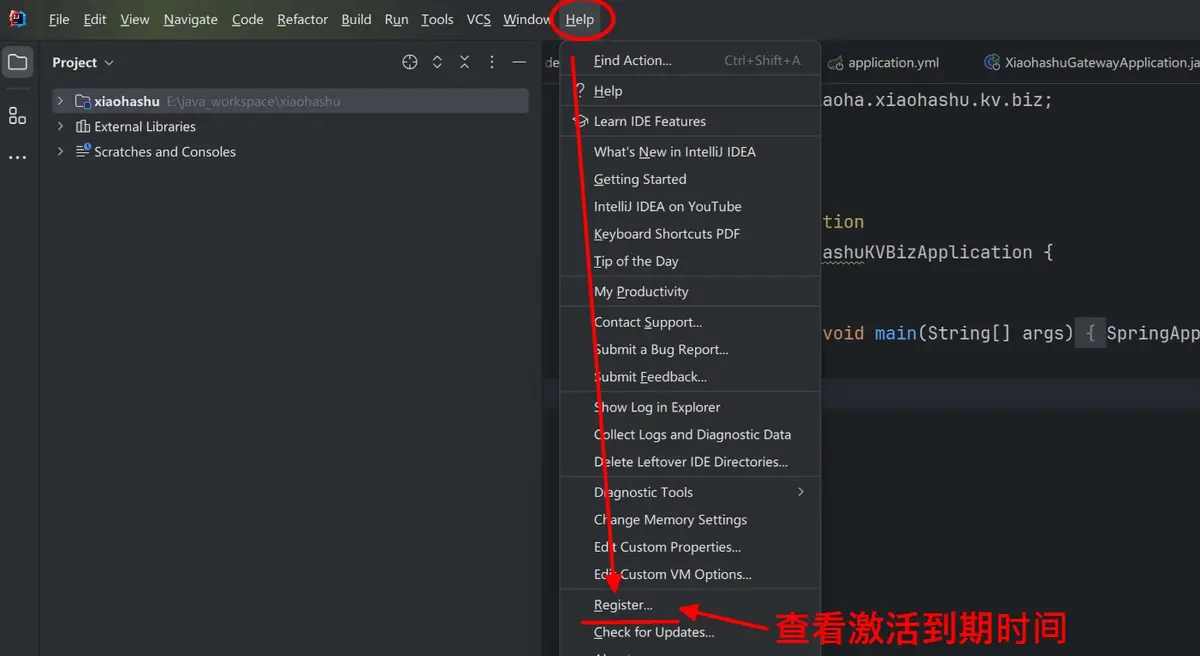Select Edit Custom Properties entry
This screenshot has width=1200, height=656.
tap(691, 547)
